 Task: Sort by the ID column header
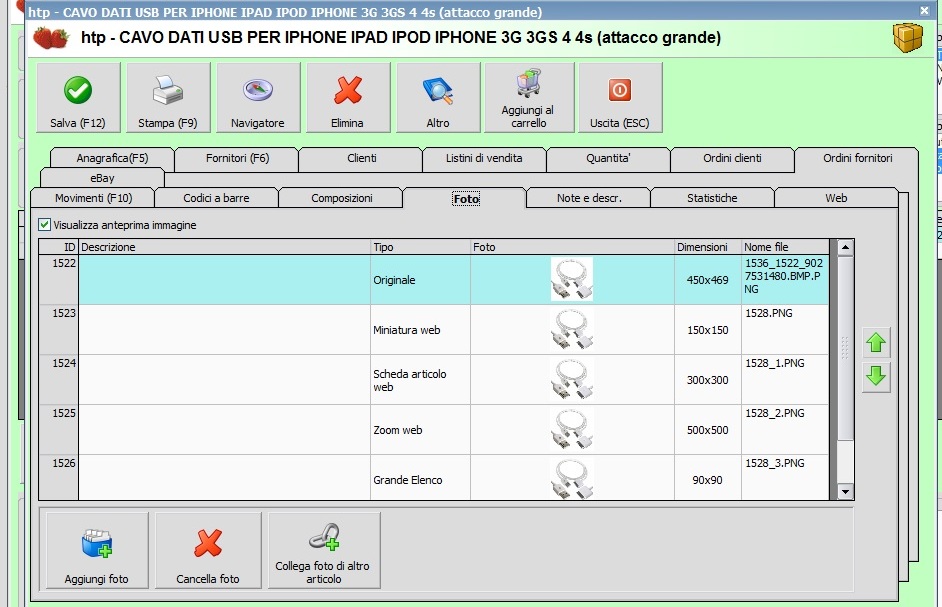point(59,247)
